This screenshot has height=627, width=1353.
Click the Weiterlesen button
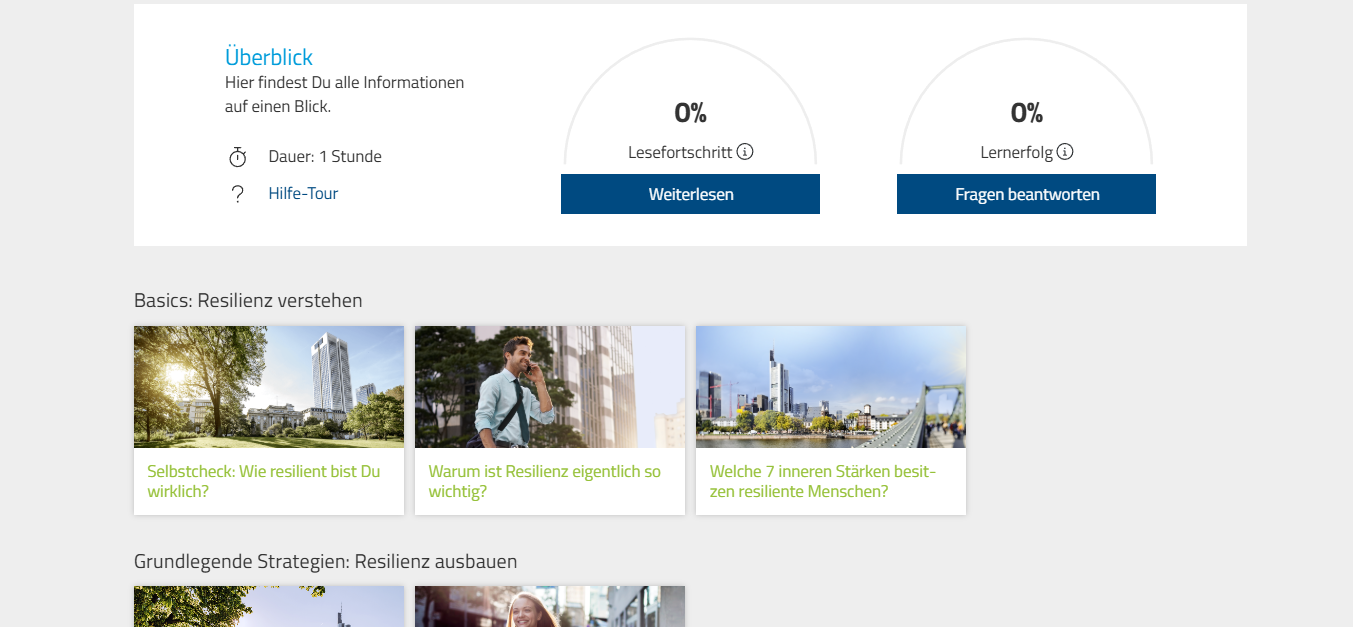(690, 194)
